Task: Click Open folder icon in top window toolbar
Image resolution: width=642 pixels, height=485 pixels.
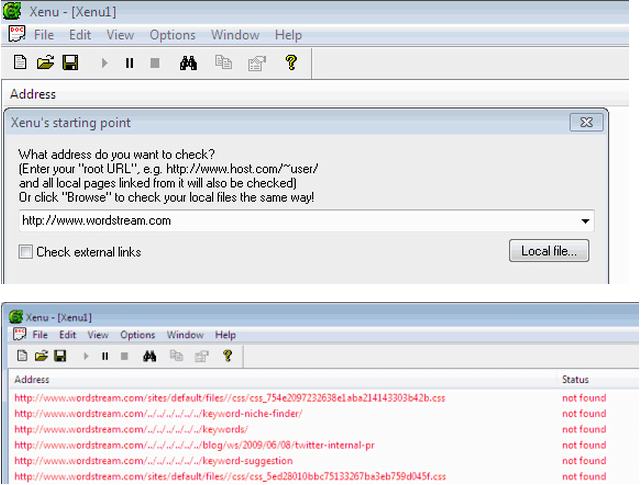Action: point(45,63)
